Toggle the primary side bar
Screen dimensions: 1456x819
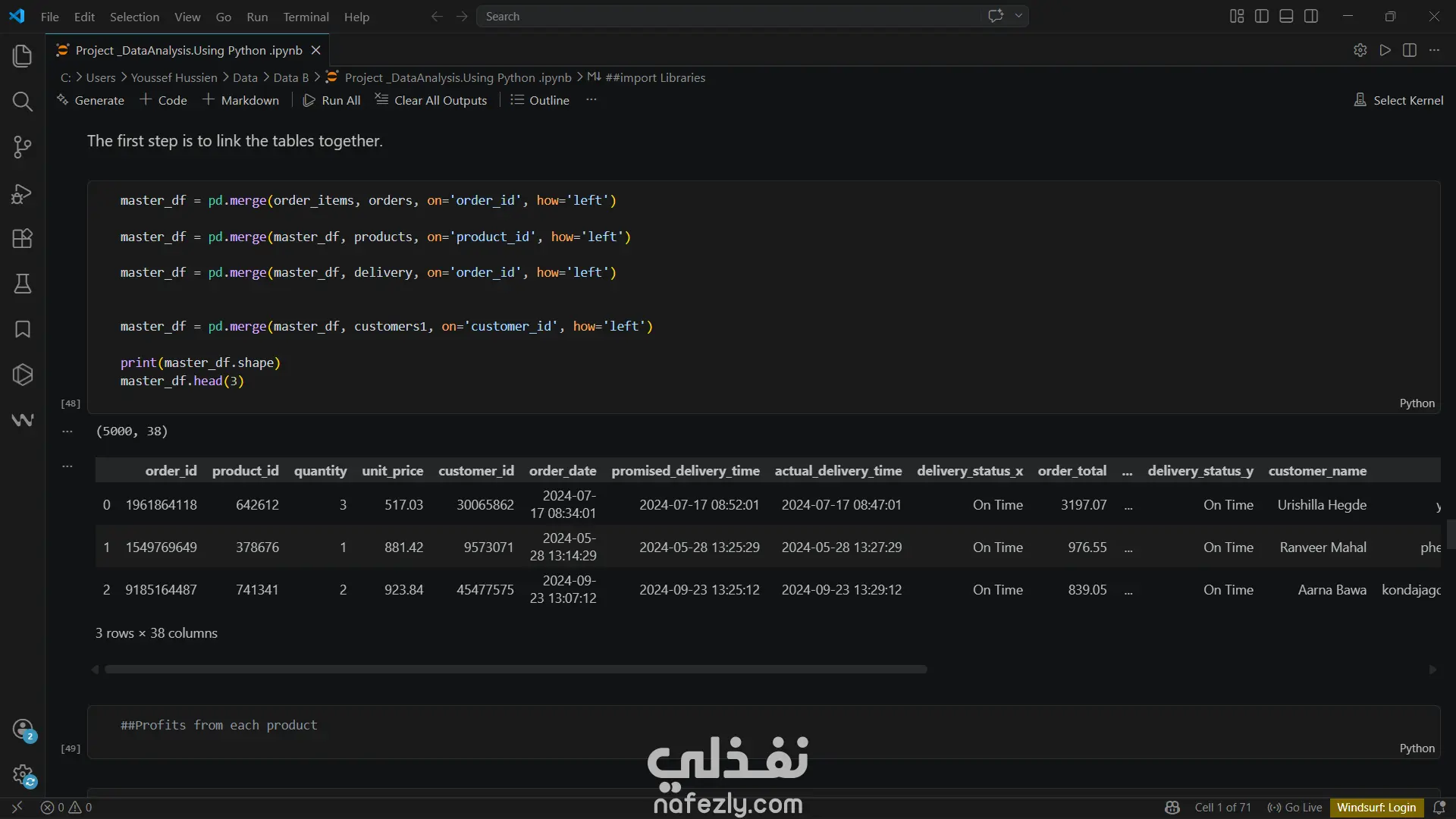[1262, 16]
